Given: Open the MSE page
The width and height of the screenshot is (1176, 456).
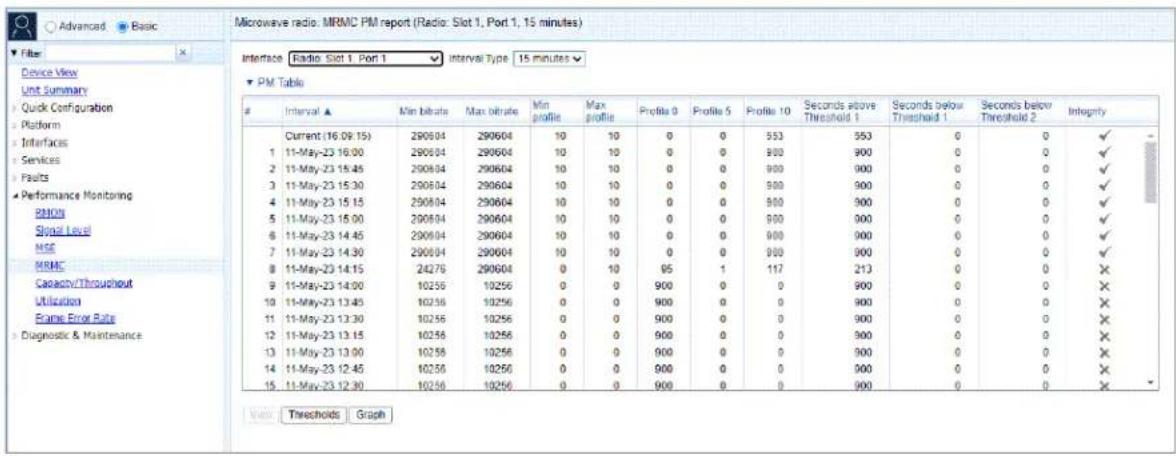Looking at the screenshot, I should coord(44,248).
